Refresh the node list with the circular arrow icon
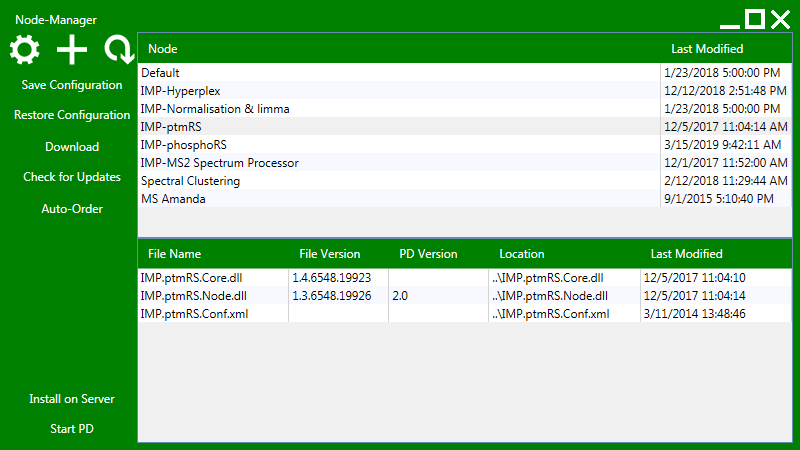Image resolution: width=800 pixels, height=450 pixels. (119, 49)
